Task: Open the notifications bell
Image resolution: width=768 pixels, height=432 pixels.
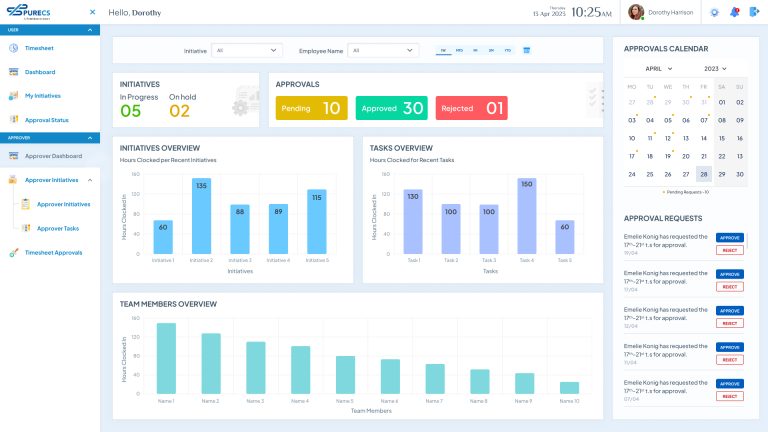Action: 734,12
